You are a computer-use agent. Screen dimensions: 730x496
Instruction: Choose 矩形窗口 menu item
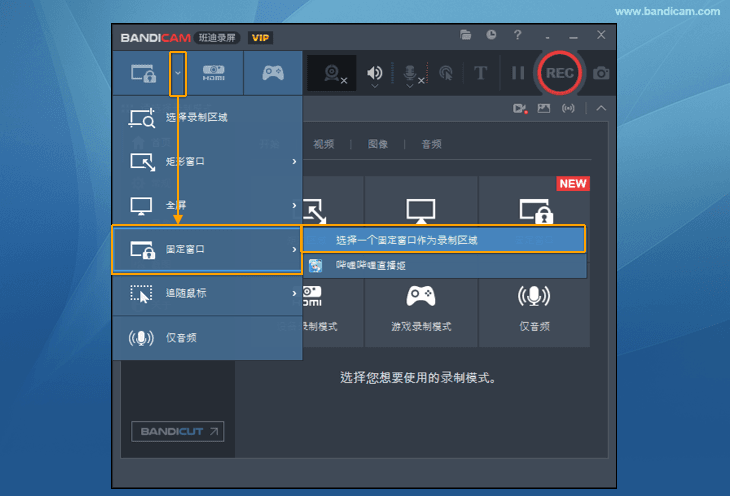tap(207, 162)
